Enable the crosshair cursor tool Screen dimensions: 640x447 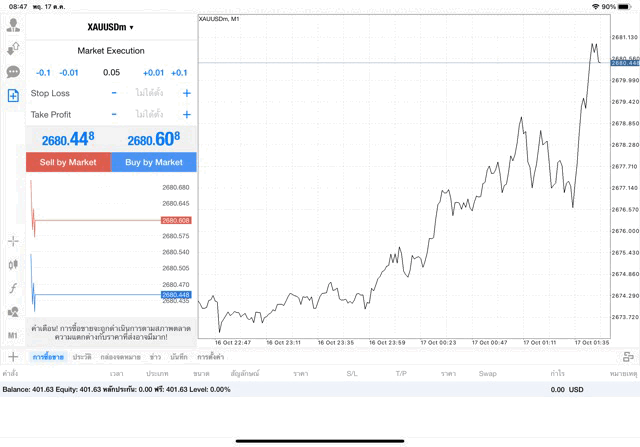[13, 241]
